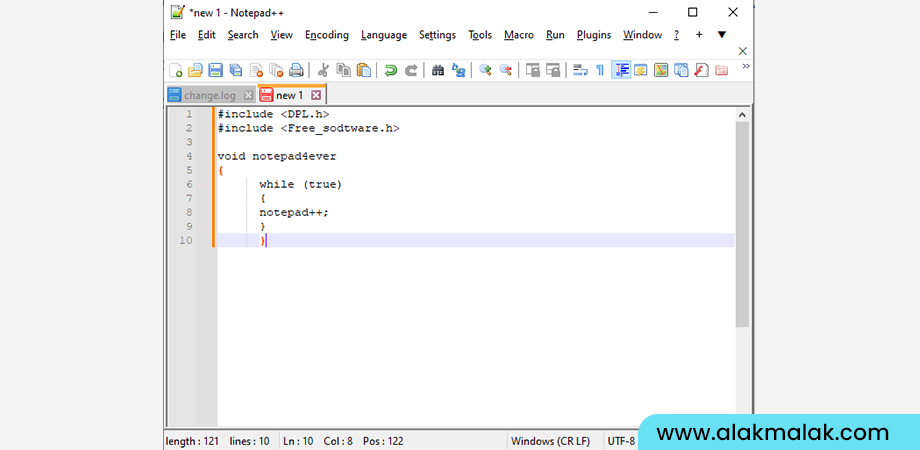Open the Plugins menu

coord(594,35)
